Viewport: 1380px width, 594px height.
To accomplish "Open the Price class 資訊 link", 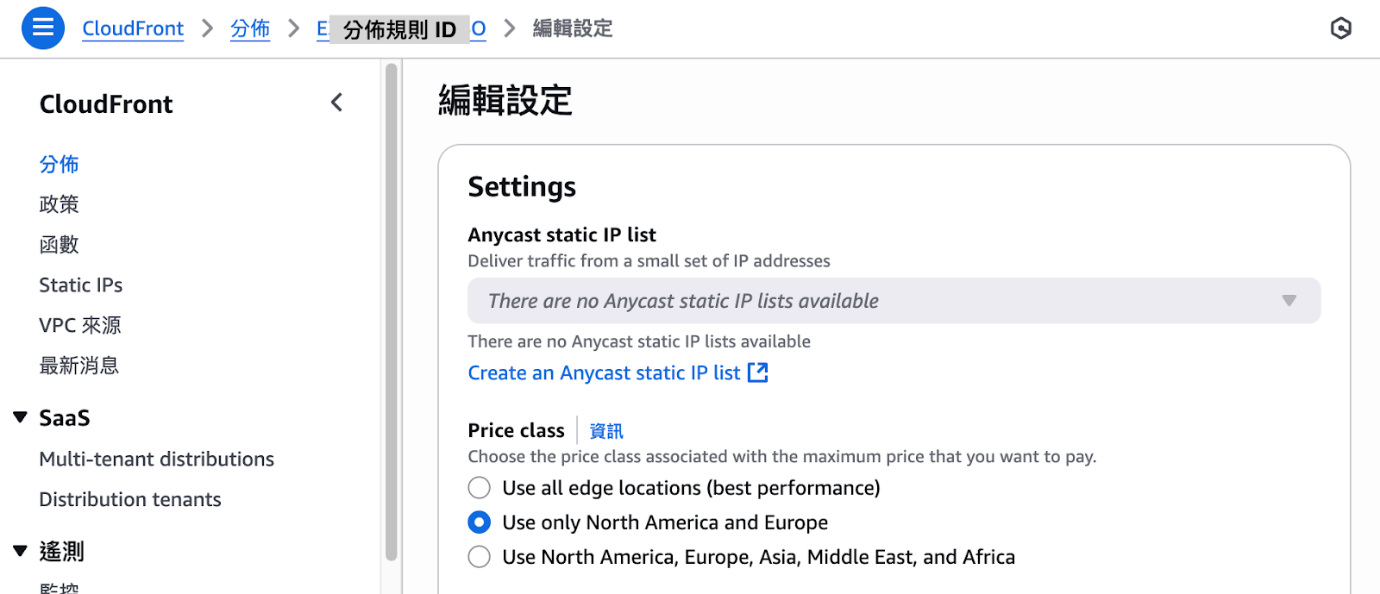I will coord(605,430).
